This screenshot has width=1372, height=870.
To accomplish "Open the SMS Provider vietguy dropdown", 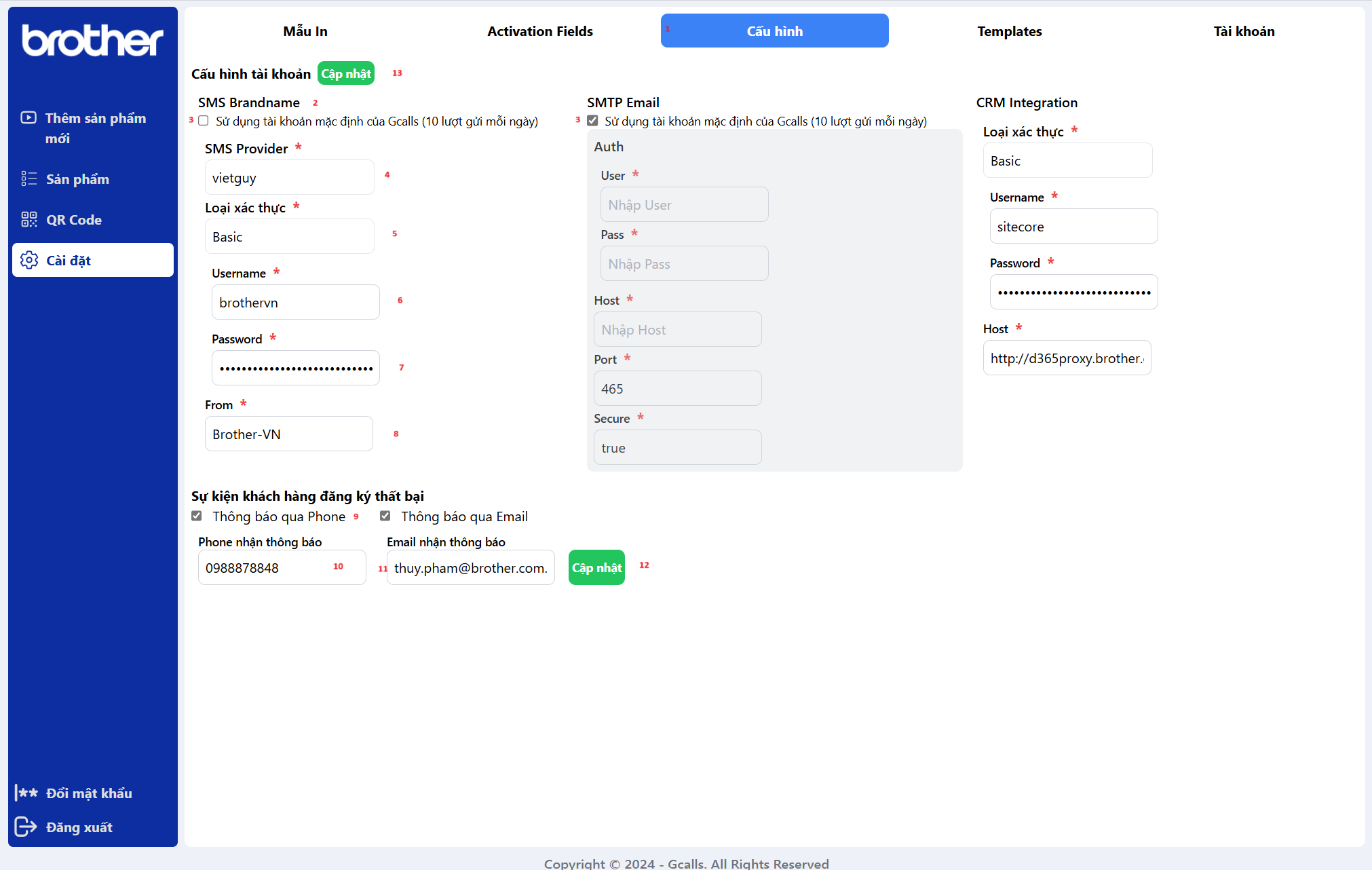I will [x=289, y=178].
